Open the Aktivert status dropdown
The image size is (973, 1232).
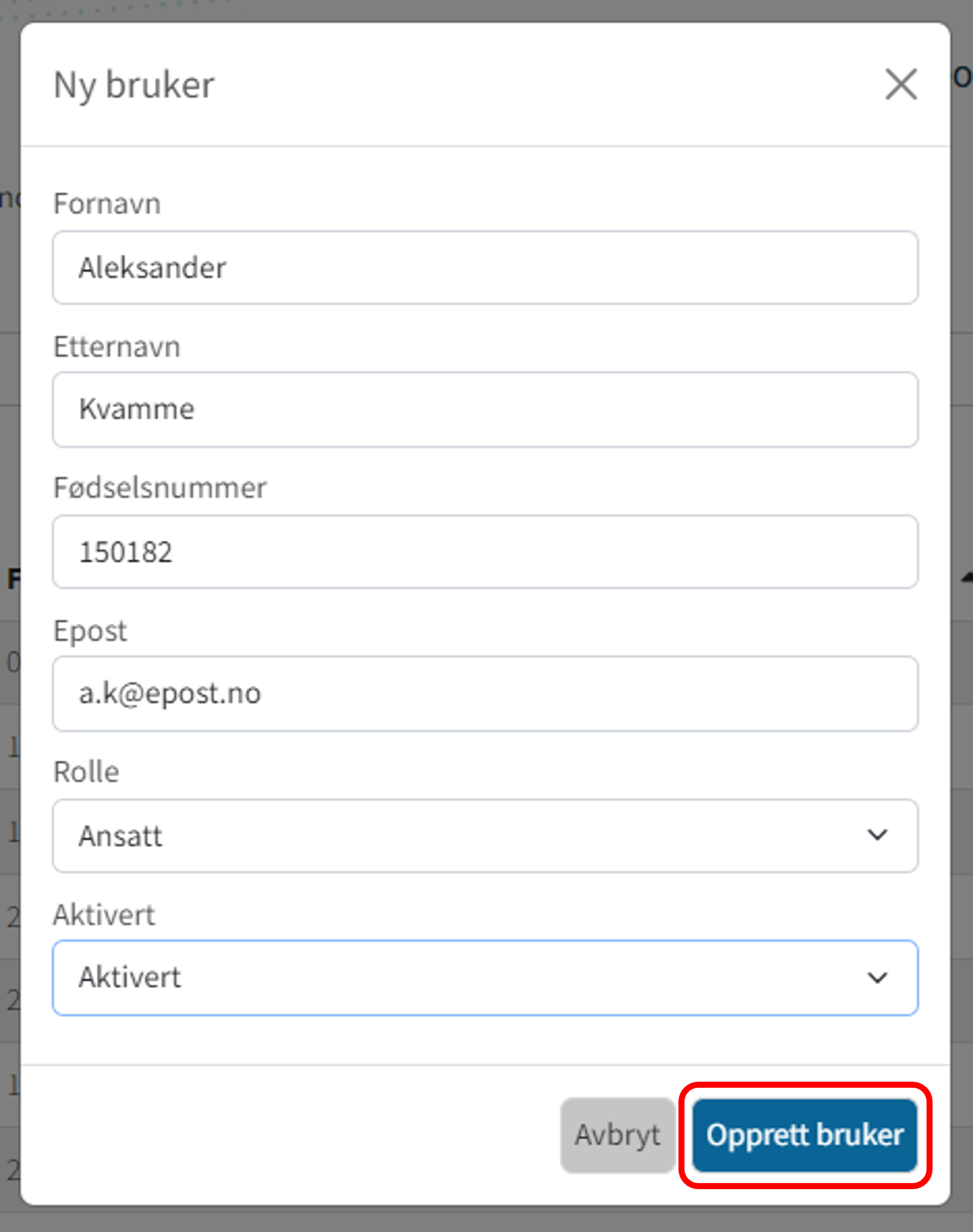coord(485,978)
